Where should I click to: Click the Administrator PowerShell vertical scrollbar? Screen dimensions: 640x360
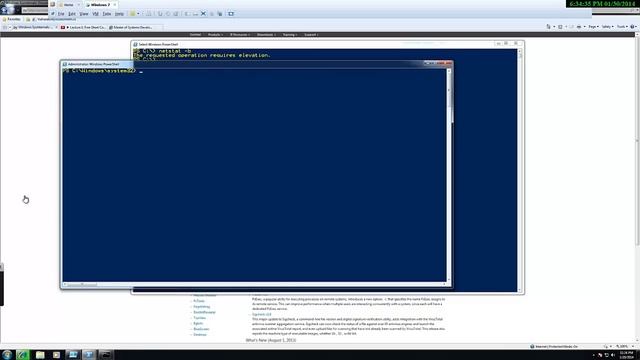pos(449,176)
